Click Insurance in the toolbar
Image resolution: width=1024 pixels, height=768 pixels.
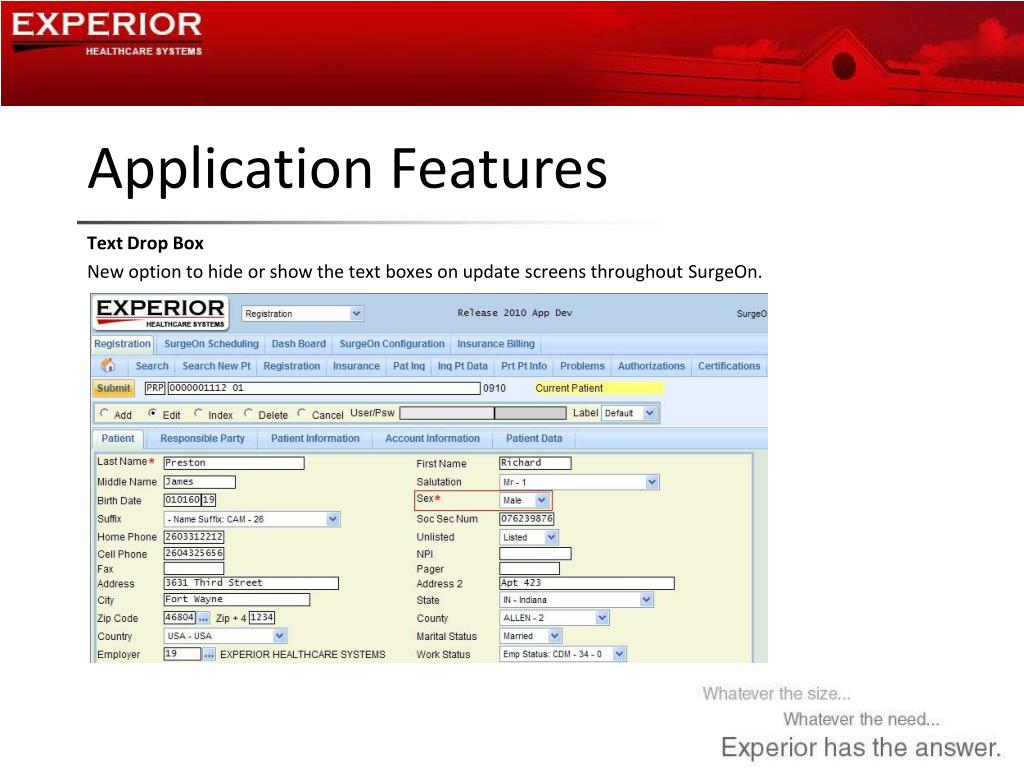[x=356, y=366]
